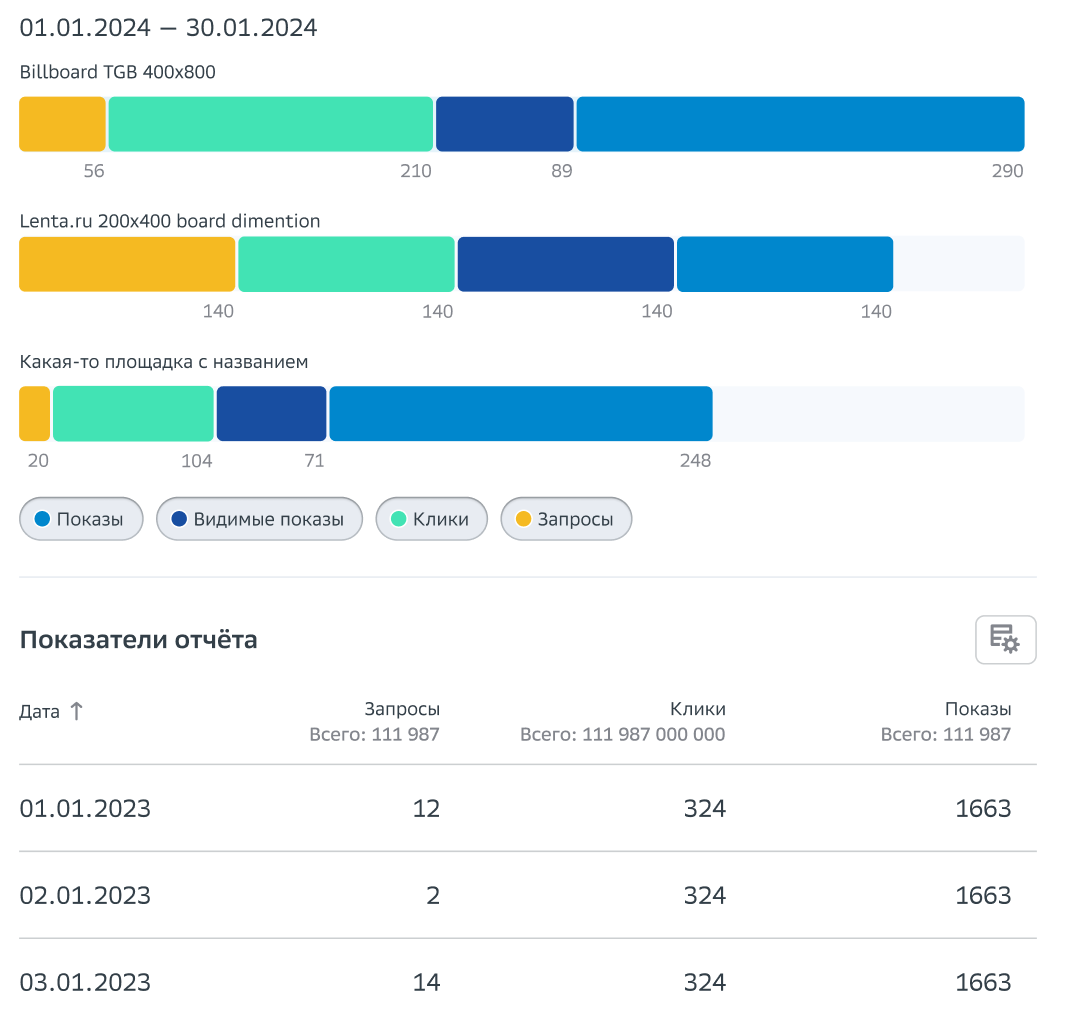The height and width of the screenshot is (1011, 1068).
Task: Open date range 01.01.2024 — 30.01.2024
Action: click(x=168, y=28)
